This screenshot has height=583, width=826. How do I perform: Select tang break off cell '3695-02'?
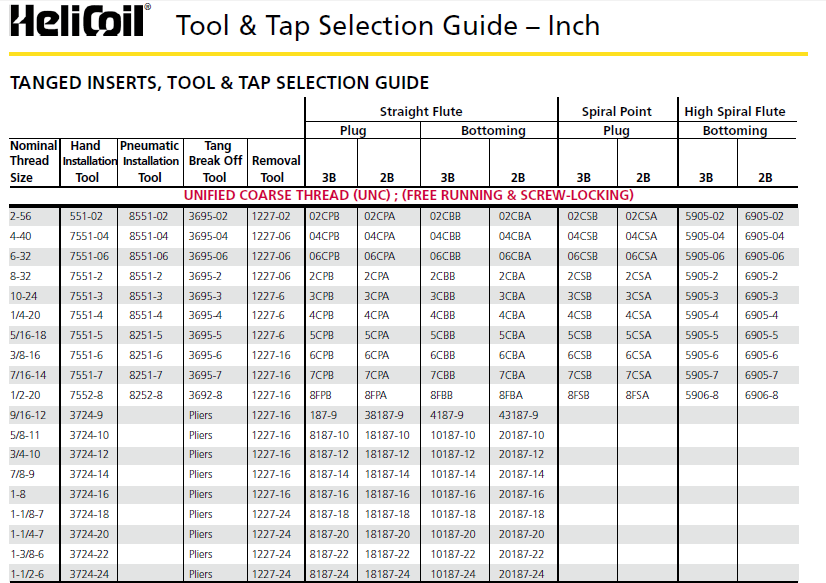208,216
